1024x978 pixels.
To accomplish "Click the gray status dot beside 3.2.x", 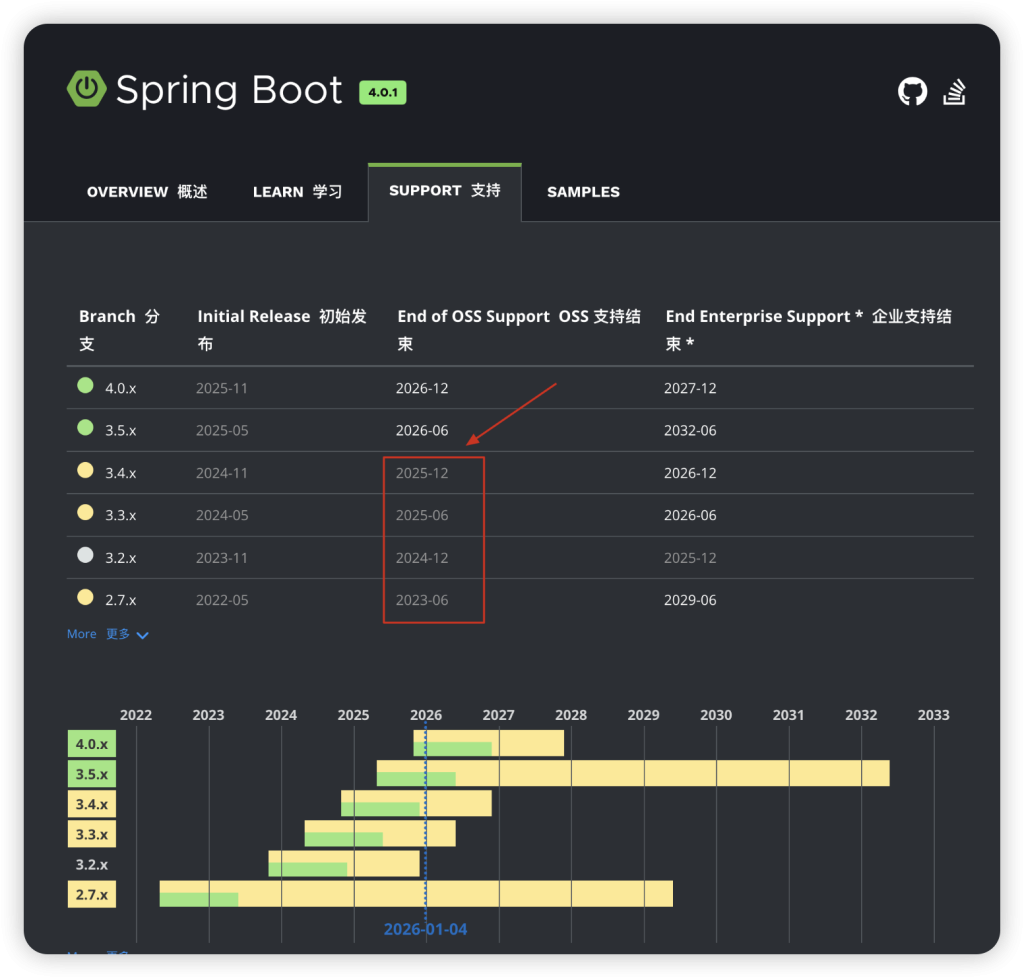I will [84, 552].
